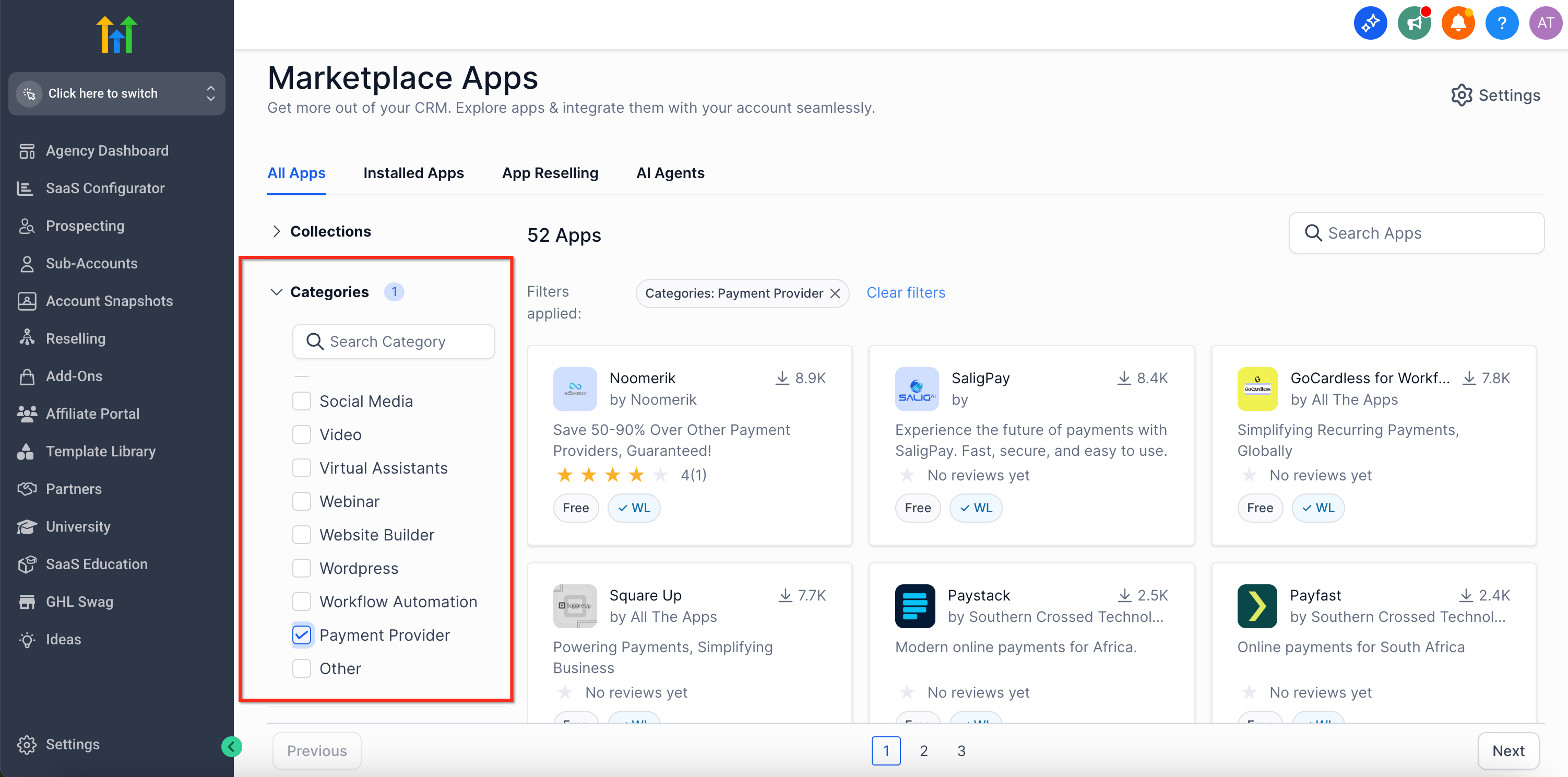Image resolution: width=1568 pixels, height=777 pixels.
Task: Uncheck the Payment Provider checkbox
Action: click(x=302, y=634)
